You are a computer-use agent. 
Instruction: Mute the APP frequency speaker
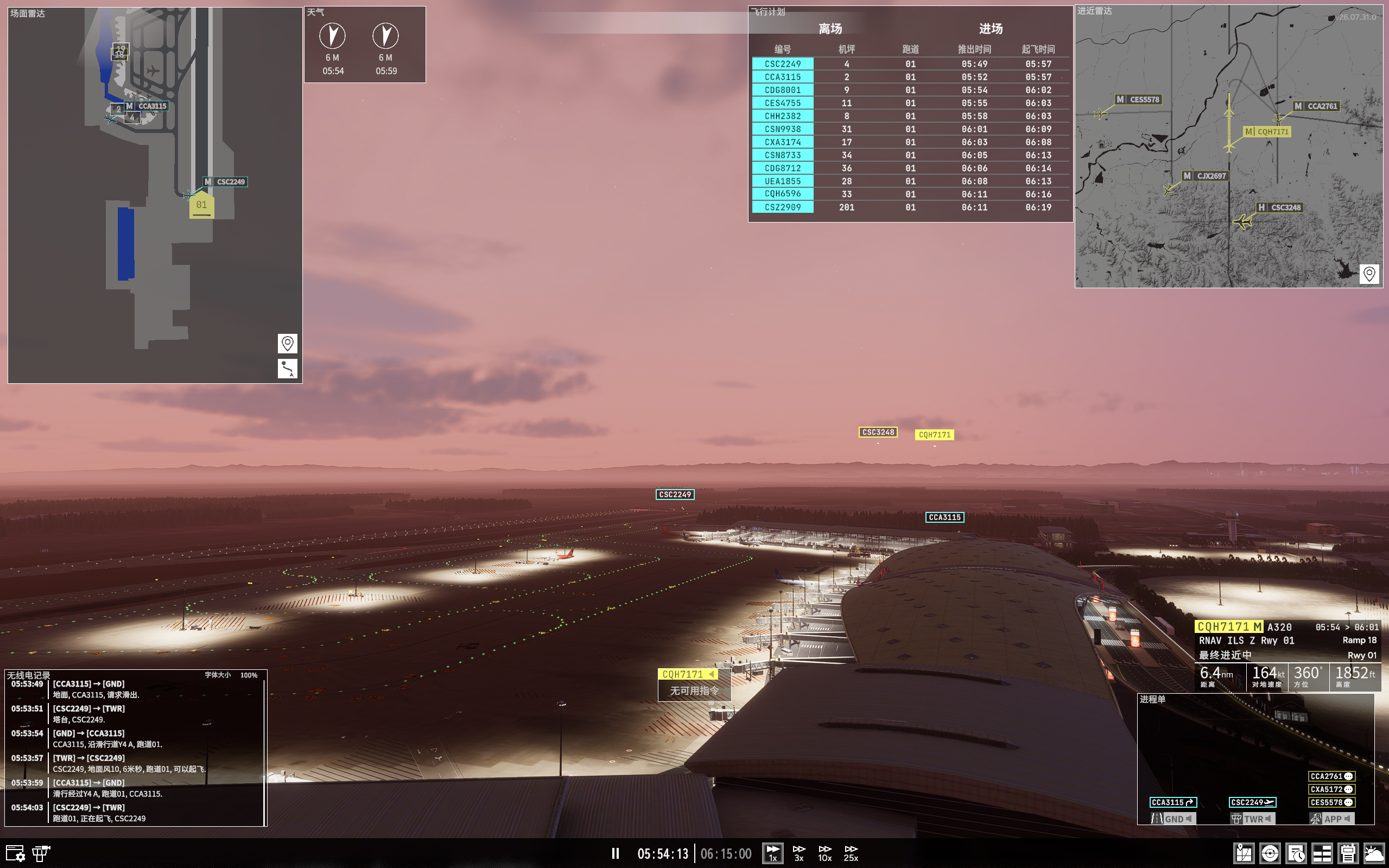click(1348, 819)
